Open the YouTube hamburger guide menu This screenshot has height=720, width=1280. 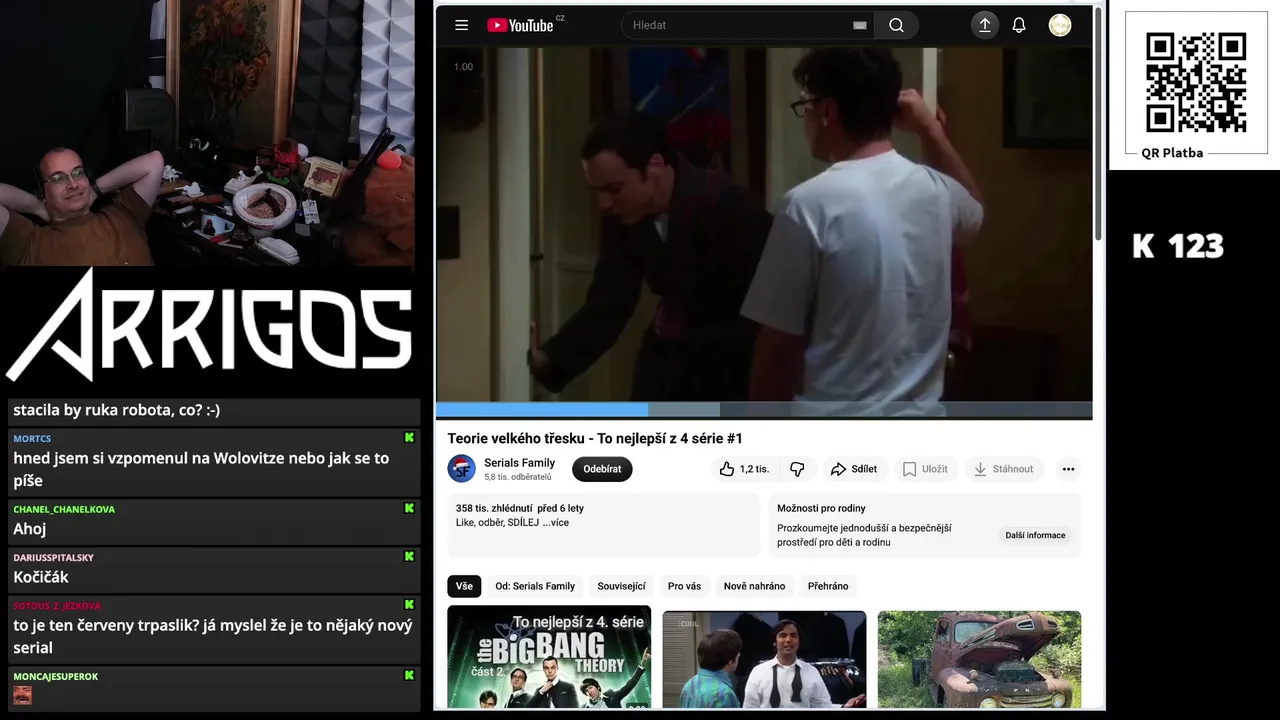[461, 25]
